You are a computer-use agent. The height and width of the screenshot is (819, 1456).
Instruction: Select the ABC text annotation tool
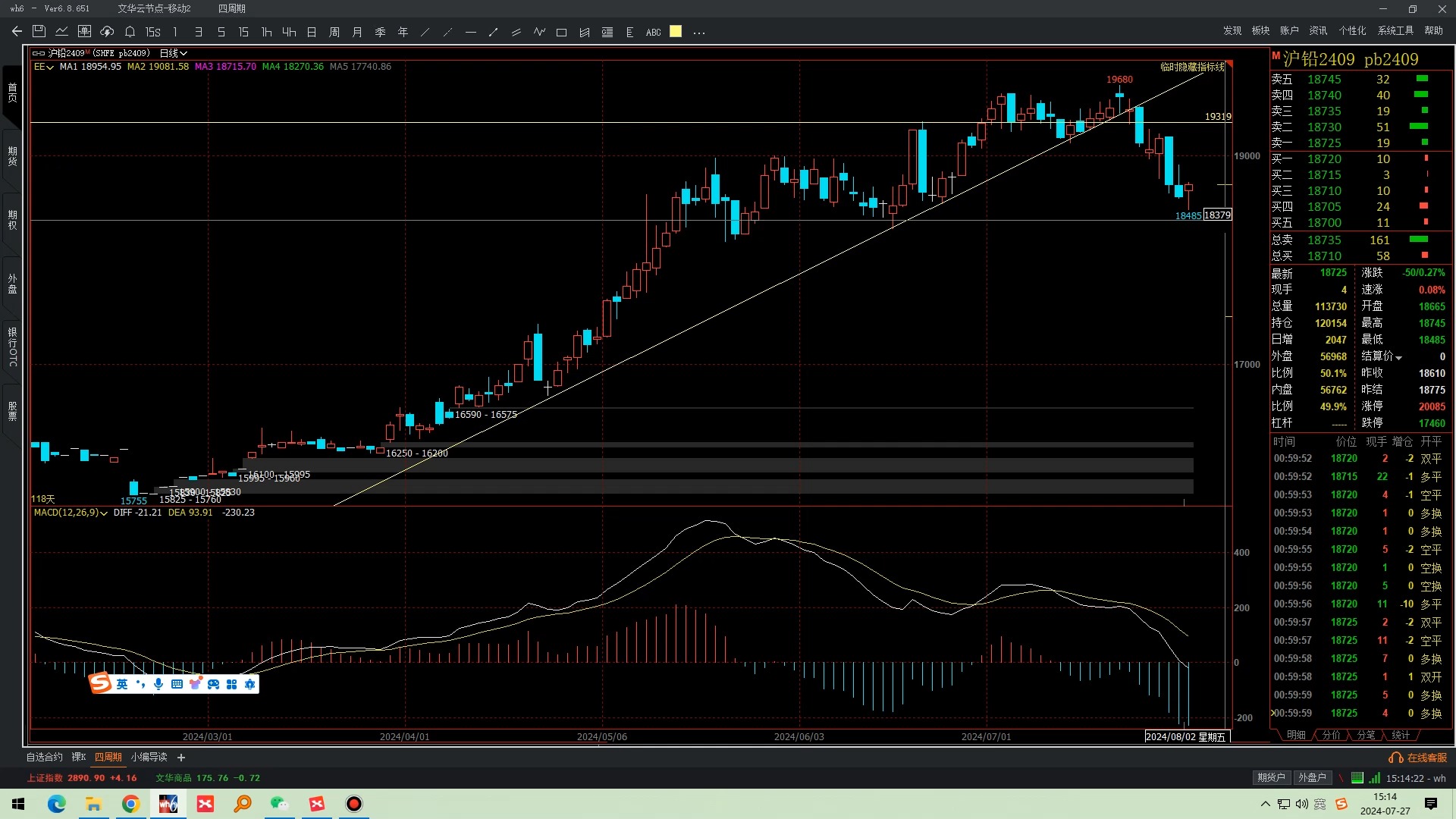click(x=653, y=32)
